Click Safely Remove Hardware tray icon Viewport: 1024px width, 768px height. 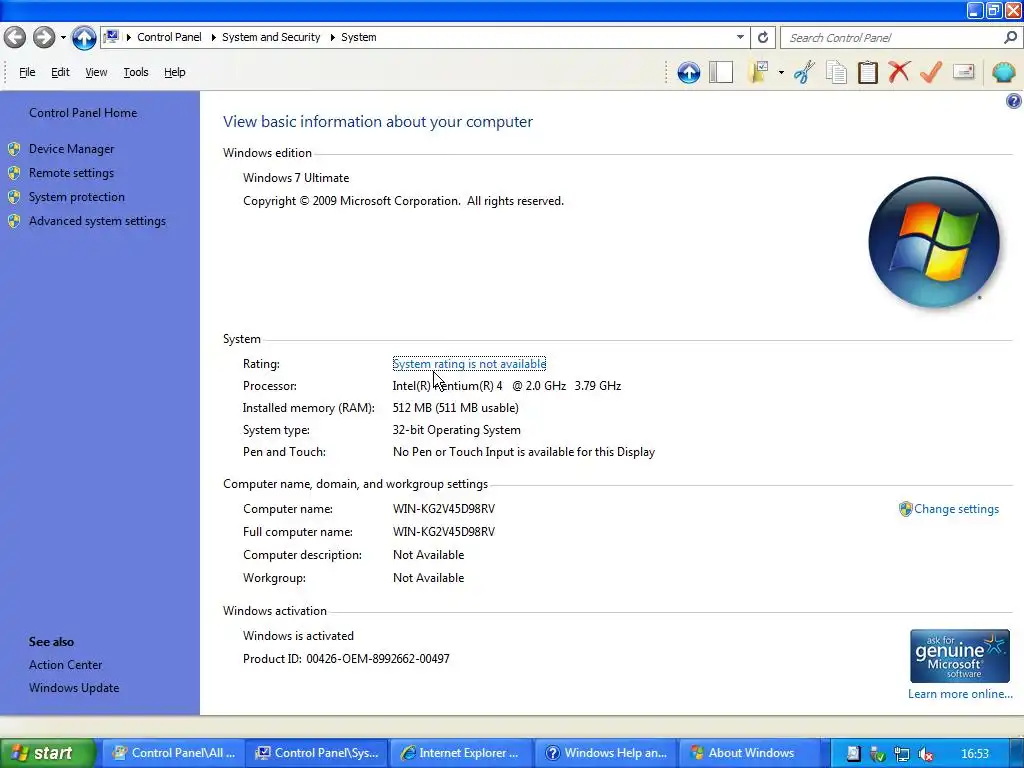[x=877, y=754]
